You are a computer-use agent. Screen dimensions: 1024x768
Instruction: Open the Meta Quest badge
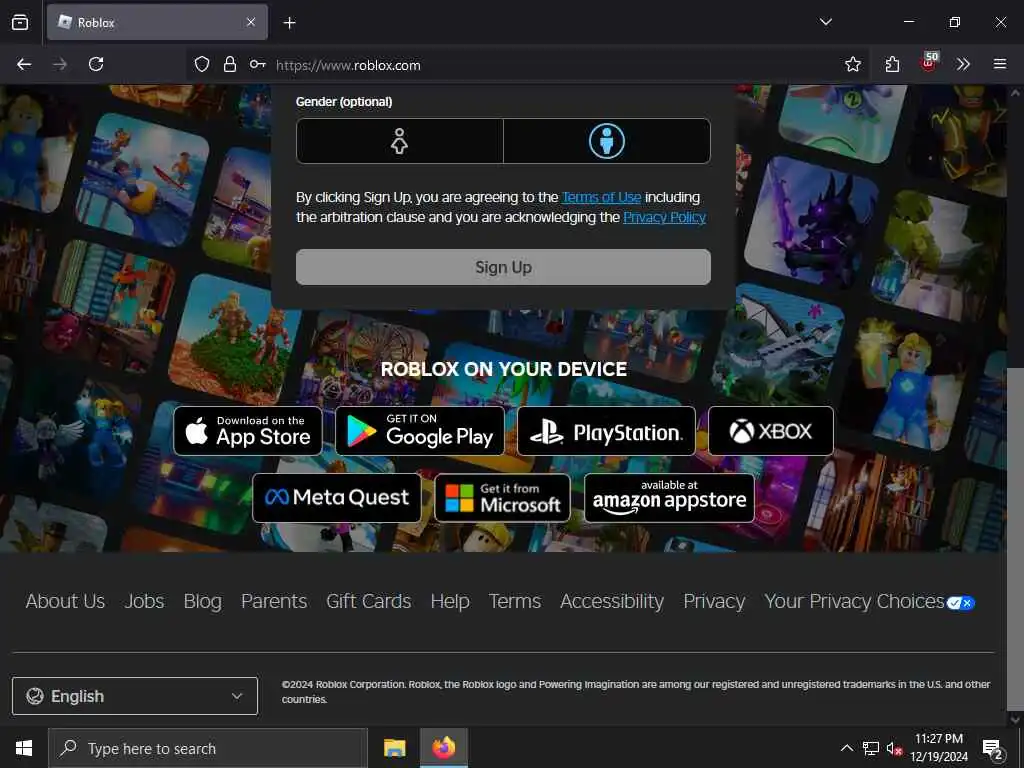[337, 498]
